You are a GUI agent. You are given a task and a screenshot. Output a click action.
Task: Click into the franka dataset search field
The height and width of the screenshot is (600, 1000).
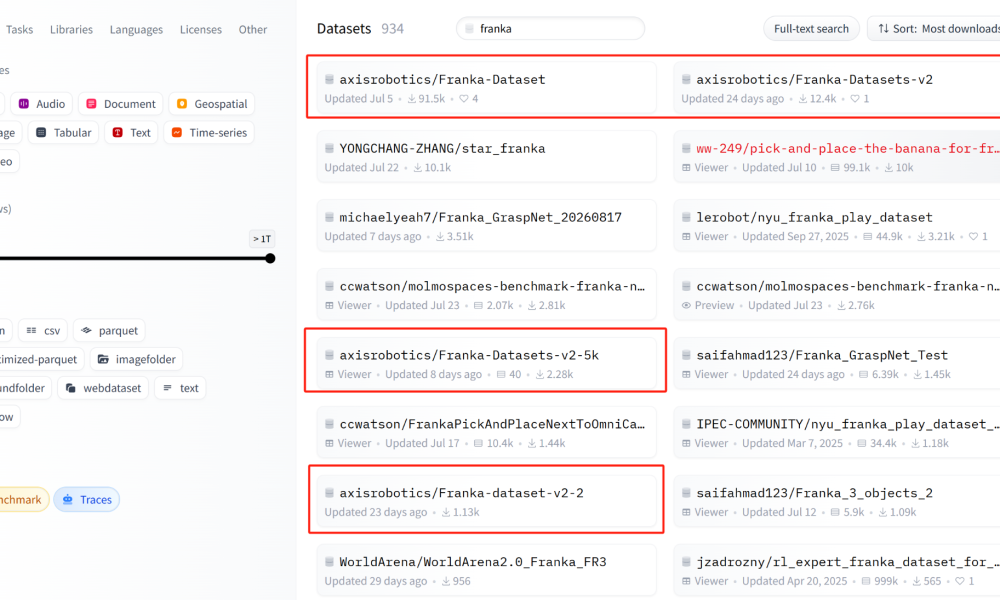click(x=550, y=29)
